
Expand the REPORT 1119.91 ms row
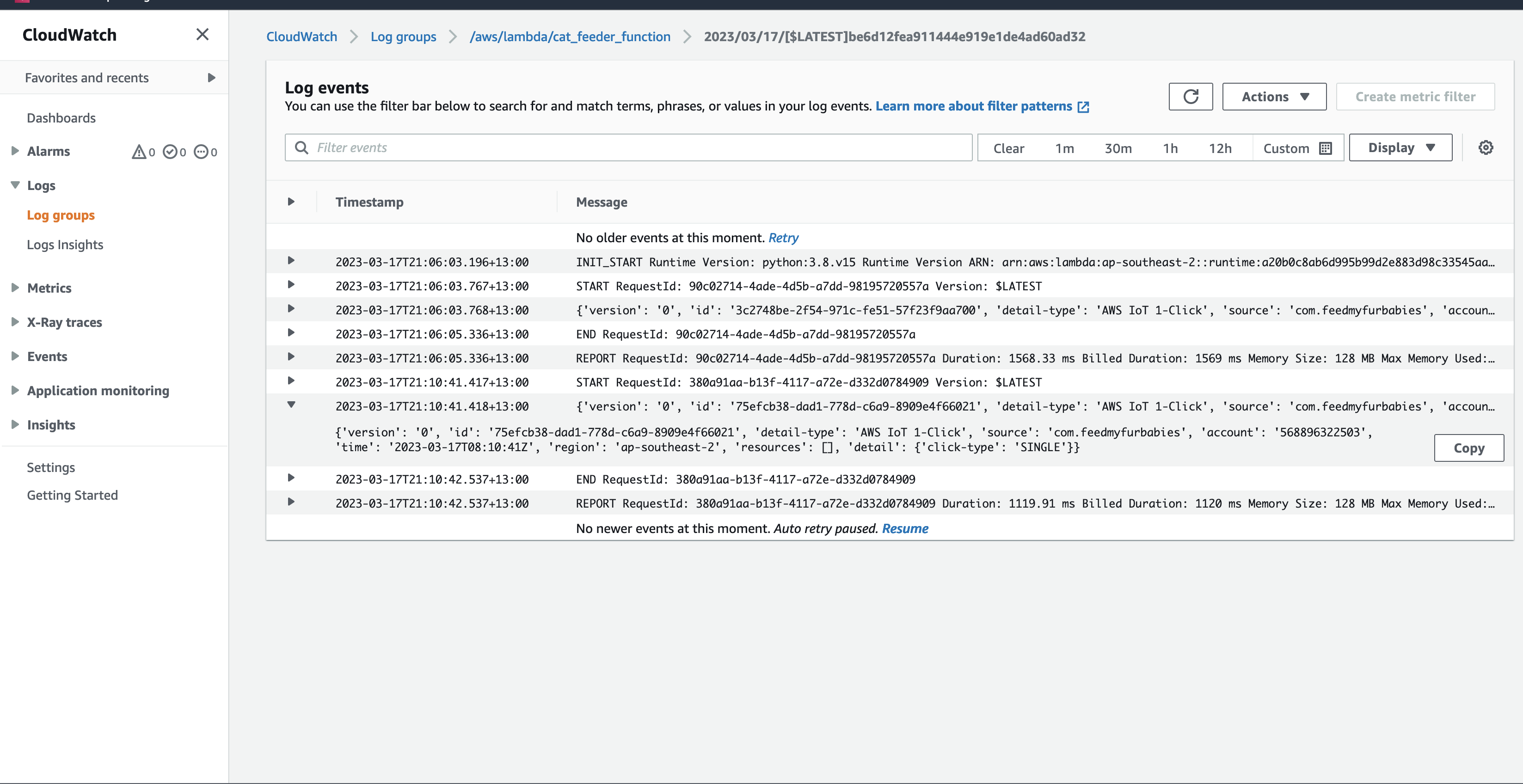(291, 502)
